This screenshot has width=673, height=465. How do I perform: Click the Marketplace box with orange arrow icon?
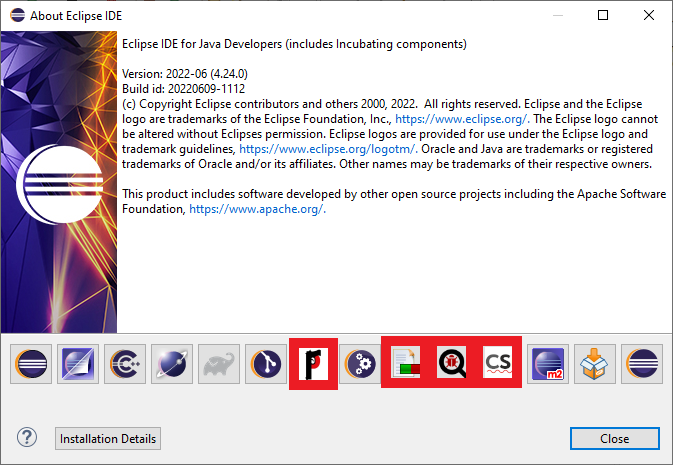pos(594,364)
